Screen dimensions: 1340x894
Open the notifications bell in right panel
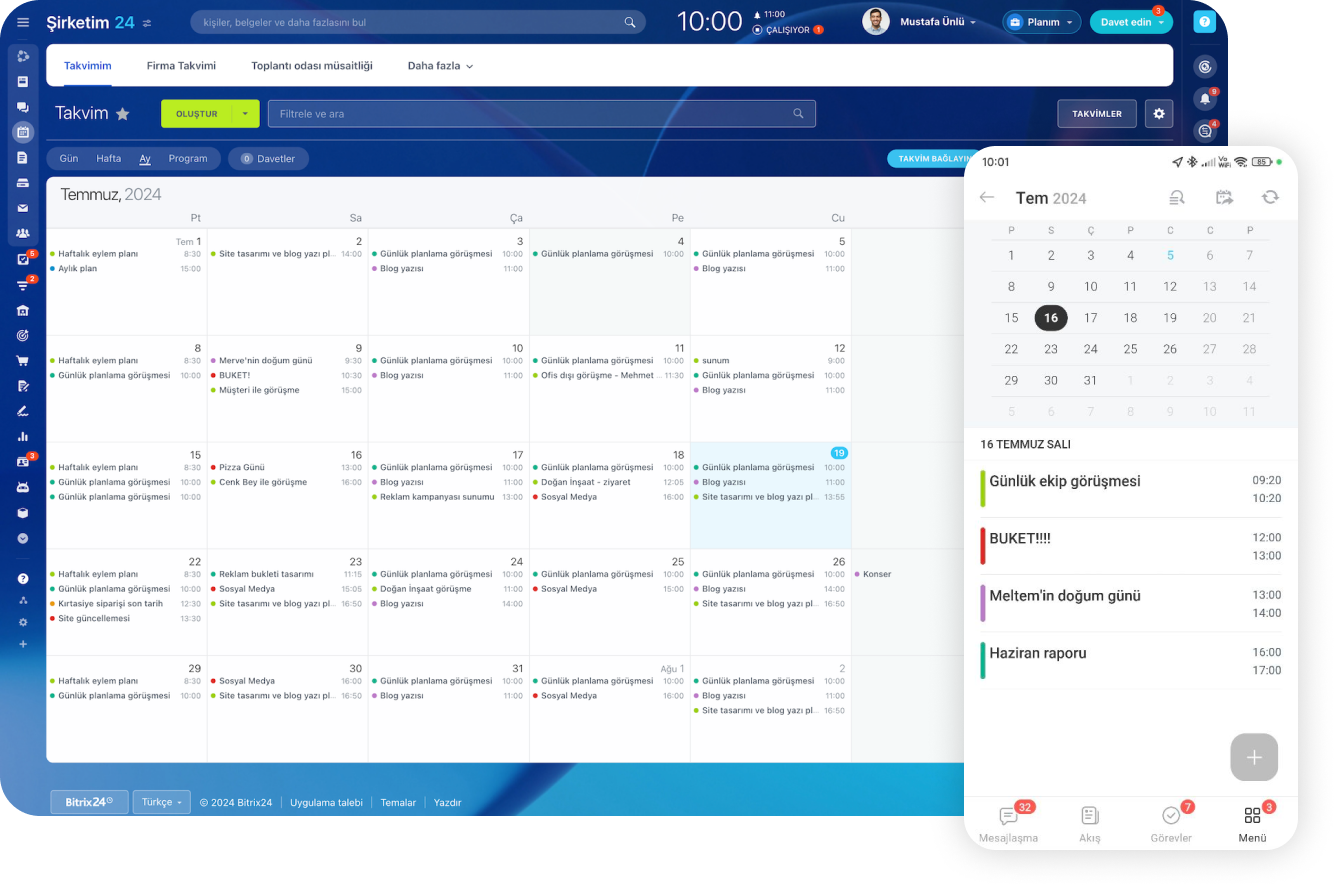(x=1205, y=99)
